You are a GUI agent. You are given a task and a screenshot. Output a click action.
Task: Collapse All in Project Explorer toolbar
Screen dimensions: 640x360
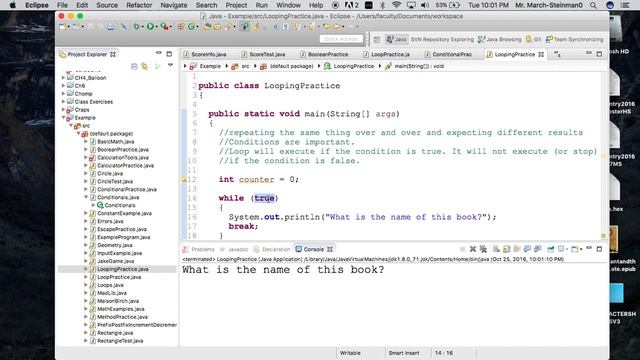[x=134, y=66]
